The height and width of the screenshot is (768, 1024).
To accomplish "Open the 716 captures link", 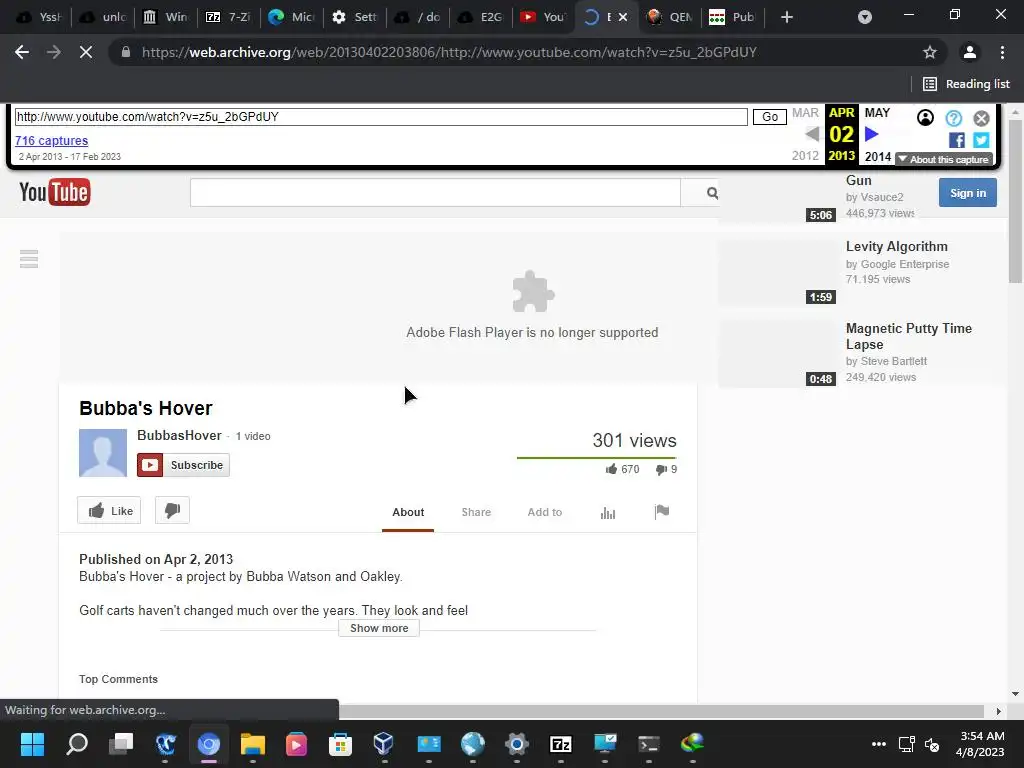I will [52, 140].
